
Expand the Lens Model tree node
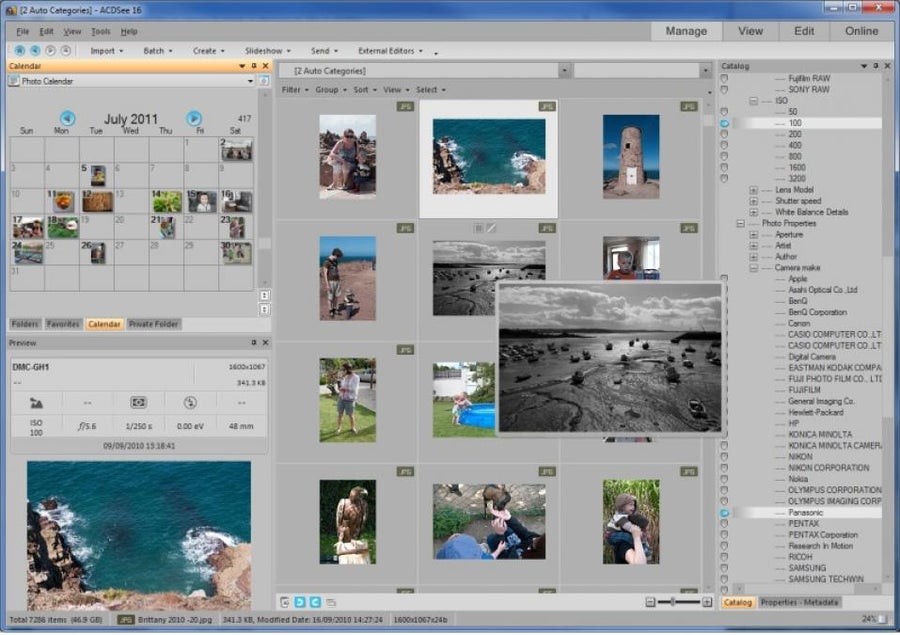tap(753, 190)
